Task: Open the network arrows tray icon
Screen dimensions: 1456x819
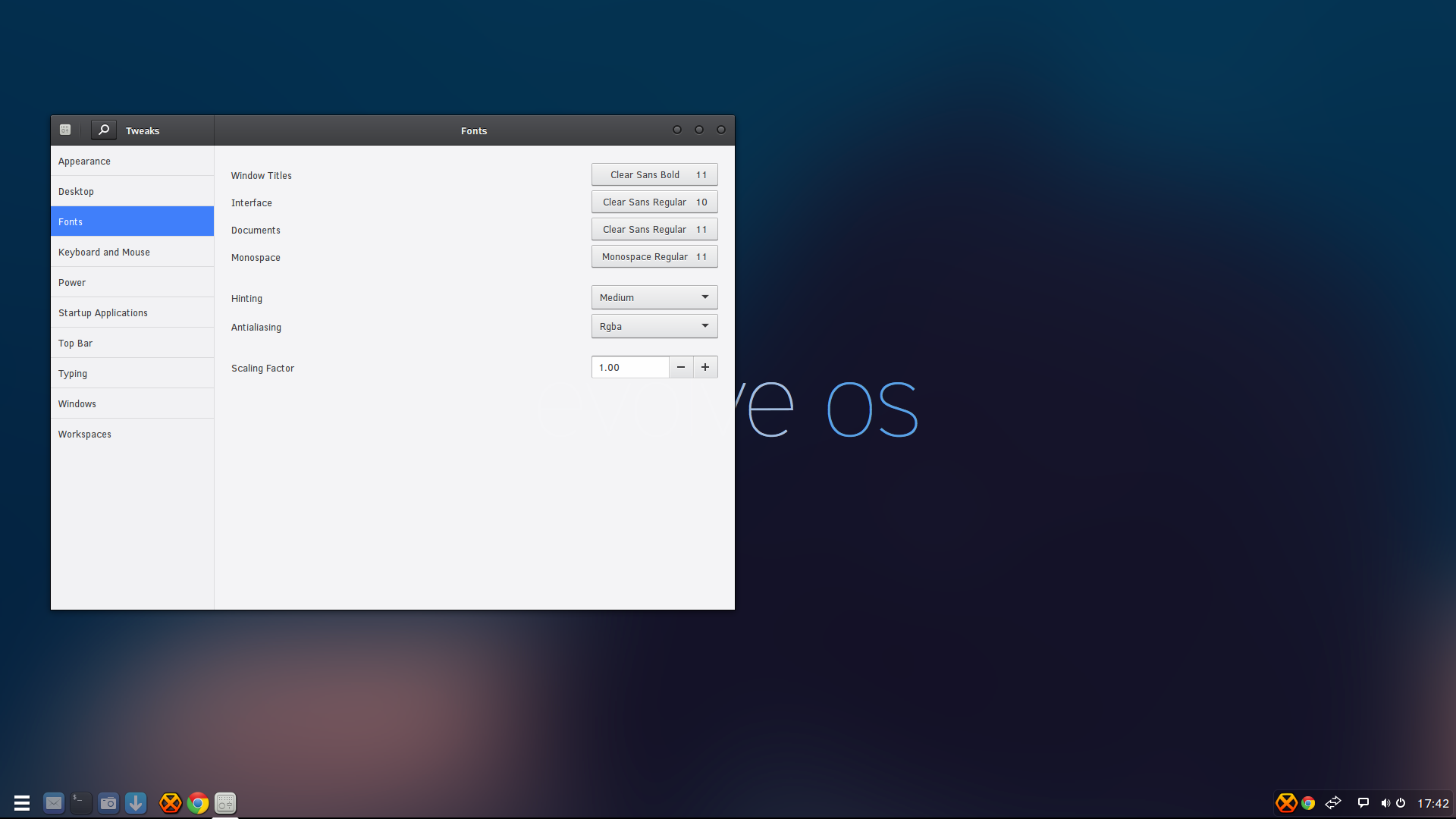Action: [1333, 802]
